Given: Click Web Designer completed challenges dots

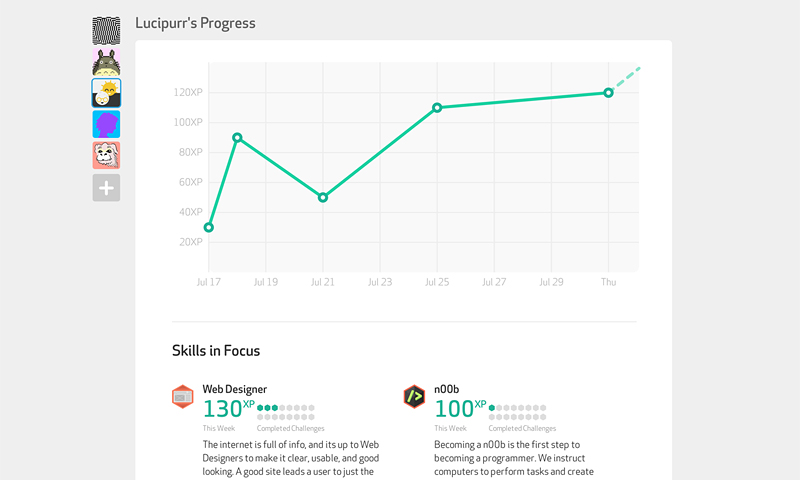Looking at the screenshot, I should [x=286, y=412].
